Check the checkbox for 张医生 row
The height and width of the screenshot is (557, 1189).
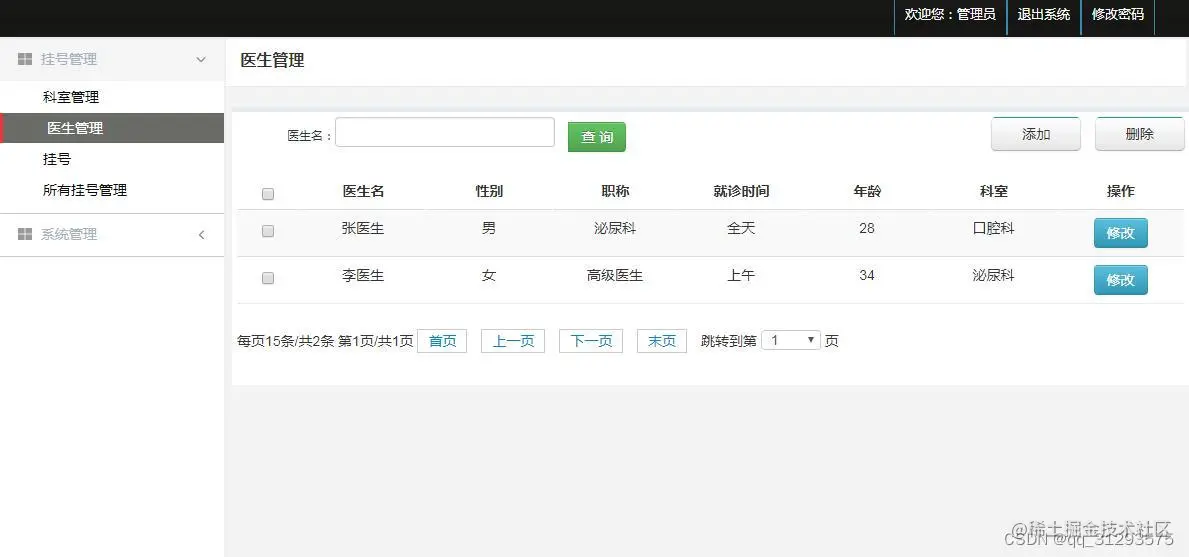268,231
